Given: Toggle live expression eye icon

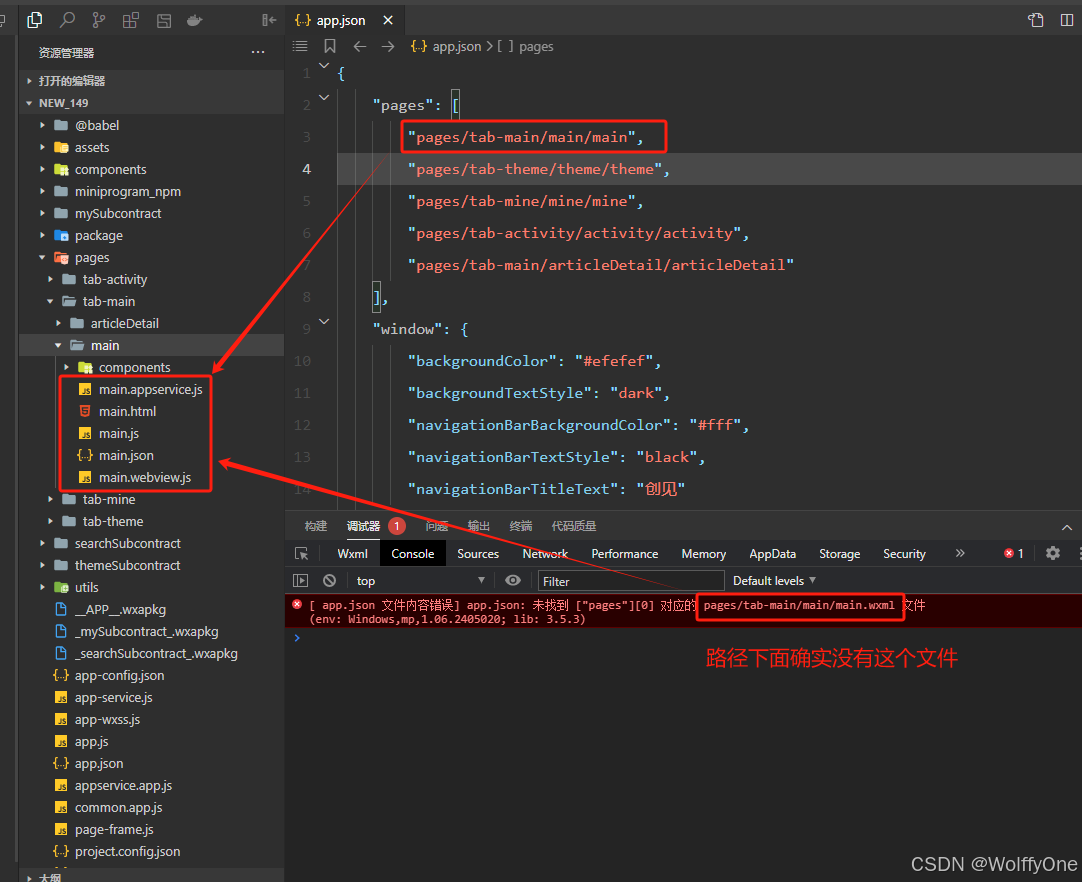Looking at the screenshot, I should point(513,580).
